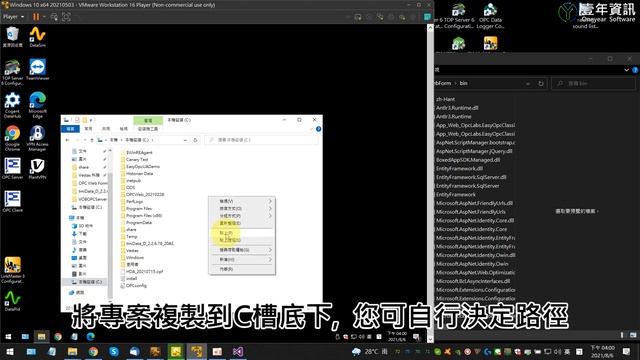This screenshot has height=360, width=640.
Task: Open the quick access toolbar dropdown arrow
Action: (91, 120)
